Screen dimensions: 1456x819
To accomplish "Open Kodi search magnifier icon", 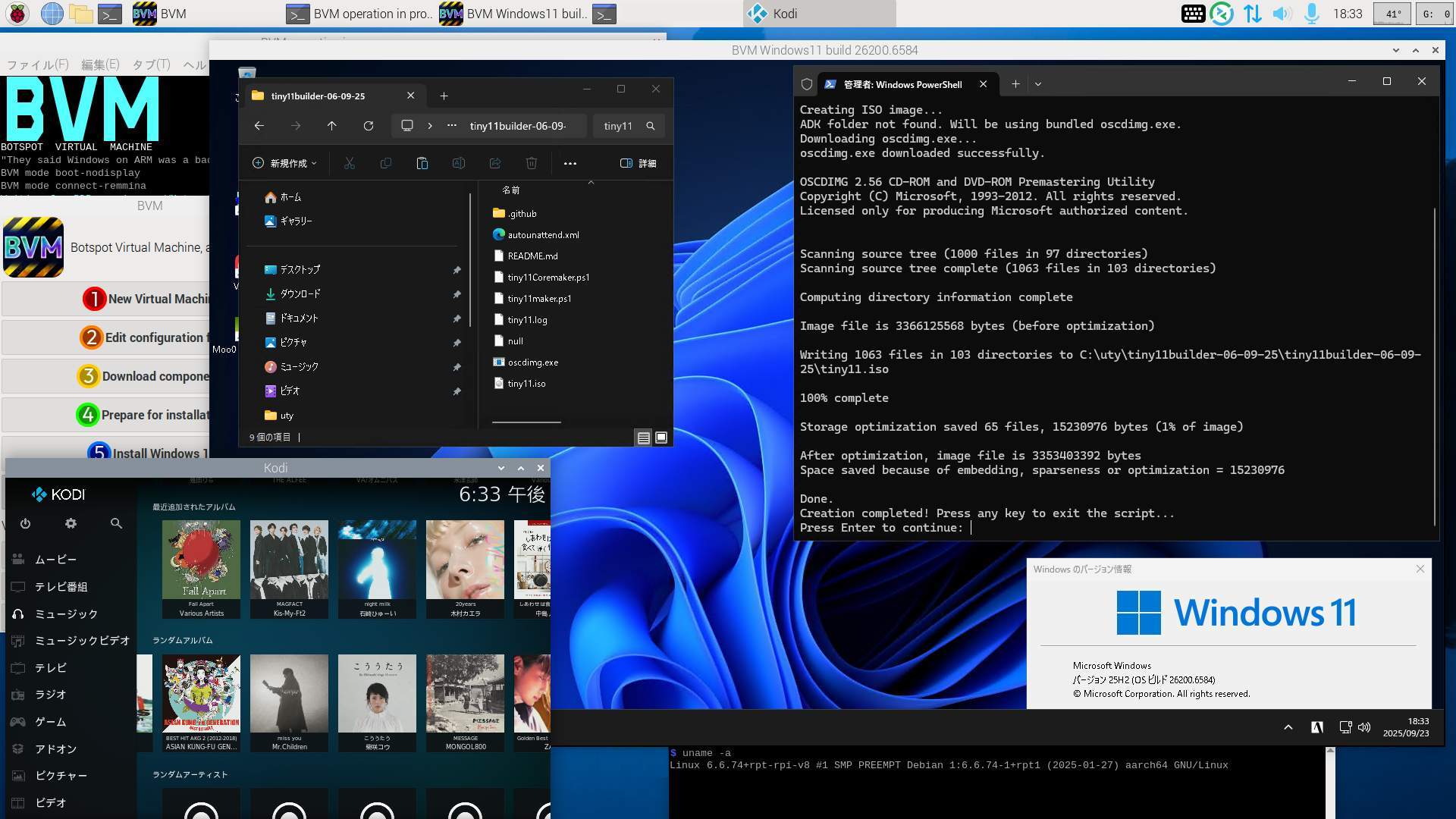I will (116, 523).
